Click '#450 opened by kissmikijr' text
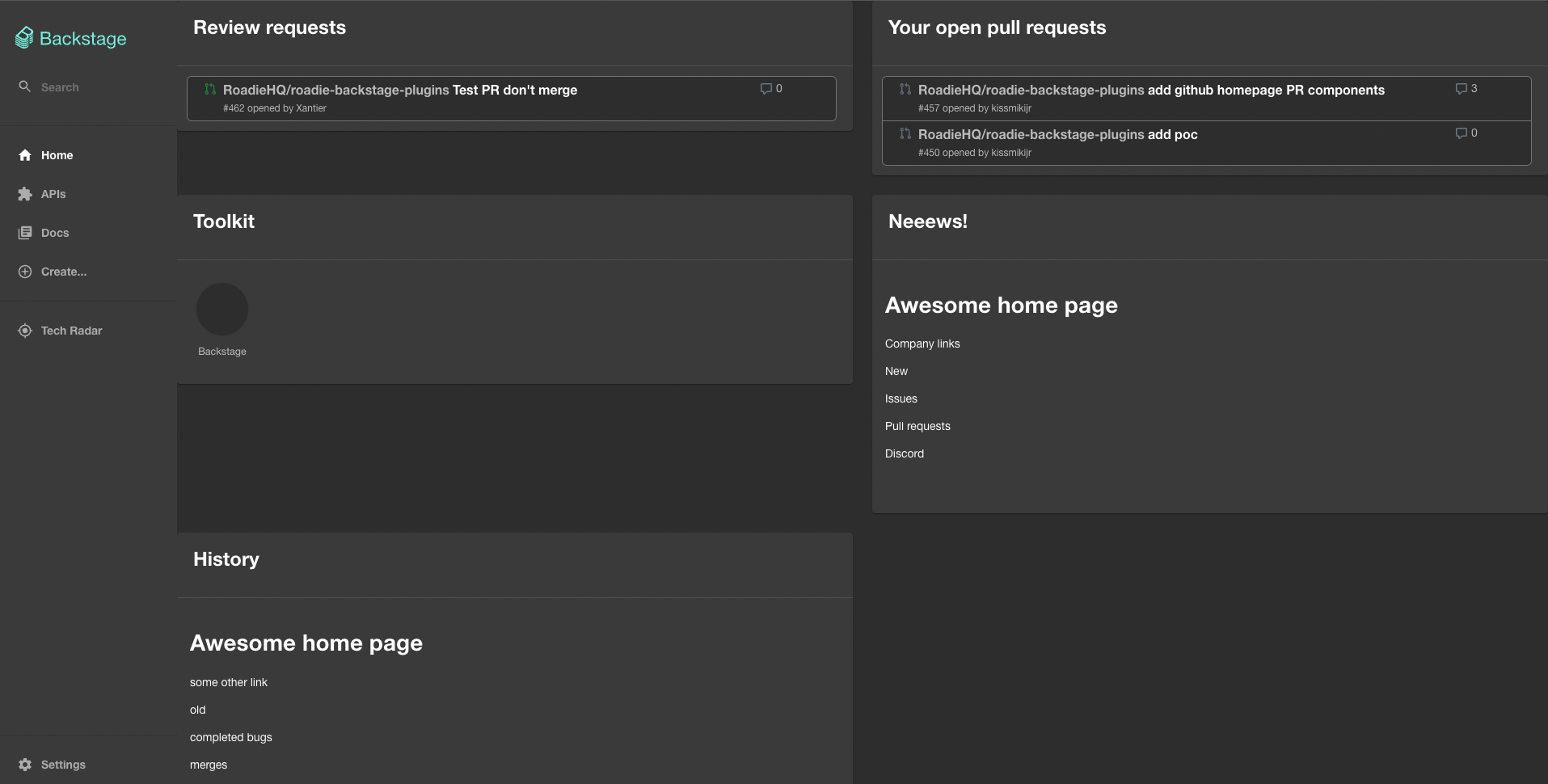Viewport: 1548px width, 784px height. point(975,153)
